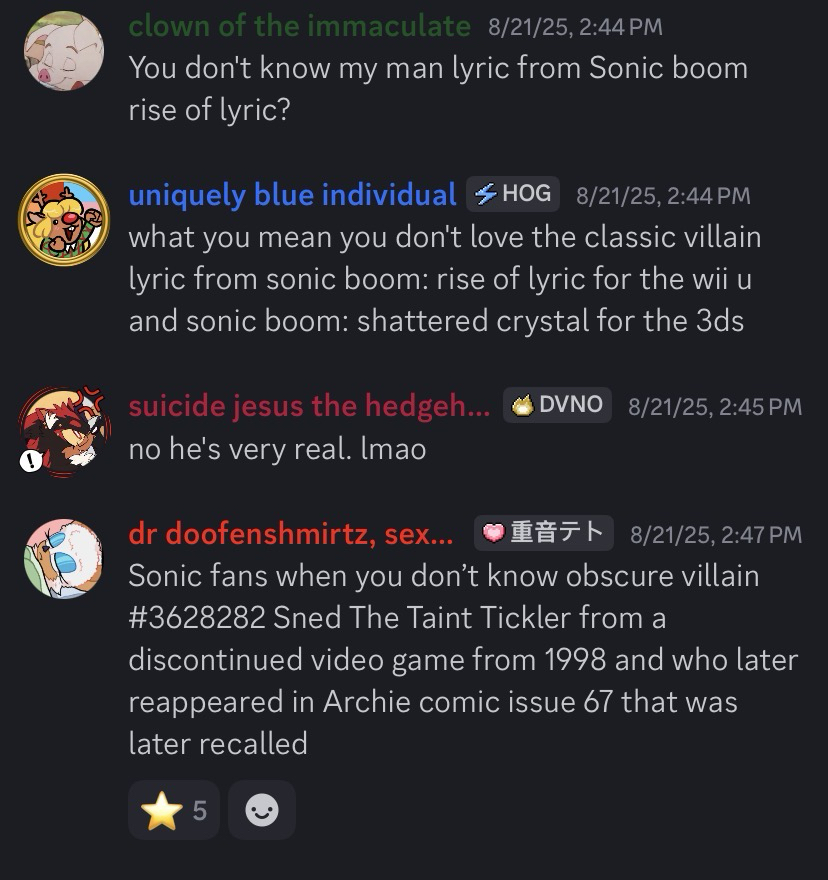Screen dimensions: 828x880
Task: Click the pink heart 重音テト tag
Action: 544,533
